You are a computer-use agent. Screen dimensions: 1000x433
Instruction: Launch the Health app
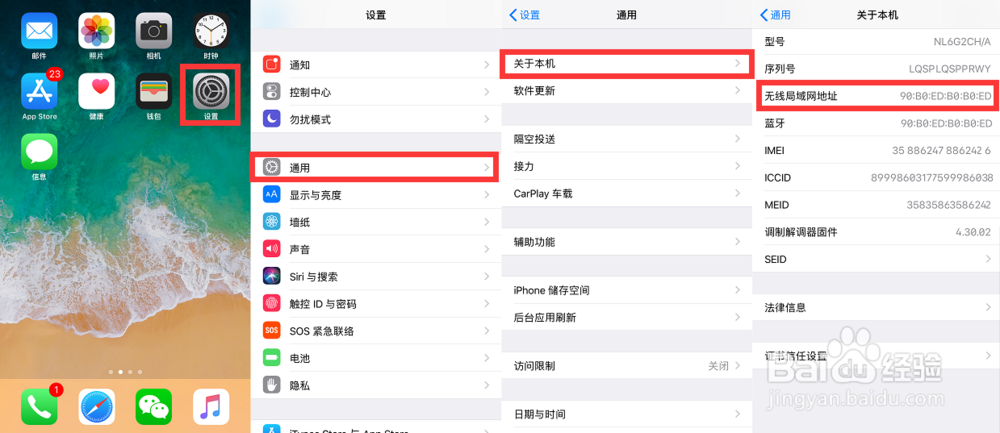click(x=96, y=91)
